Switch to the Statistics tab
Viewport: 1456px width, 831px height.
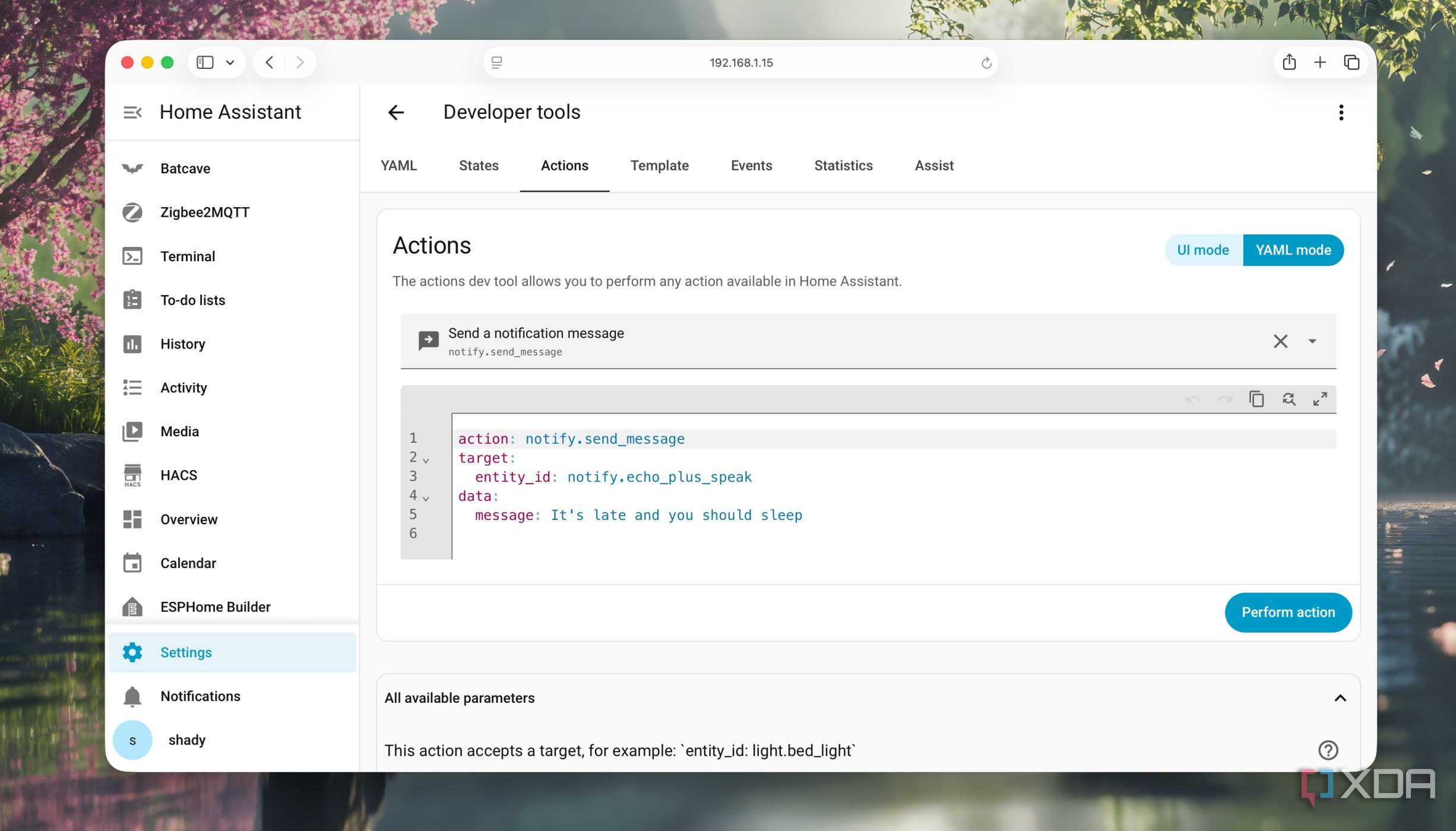pyautogui.click(x=843, y=166)
